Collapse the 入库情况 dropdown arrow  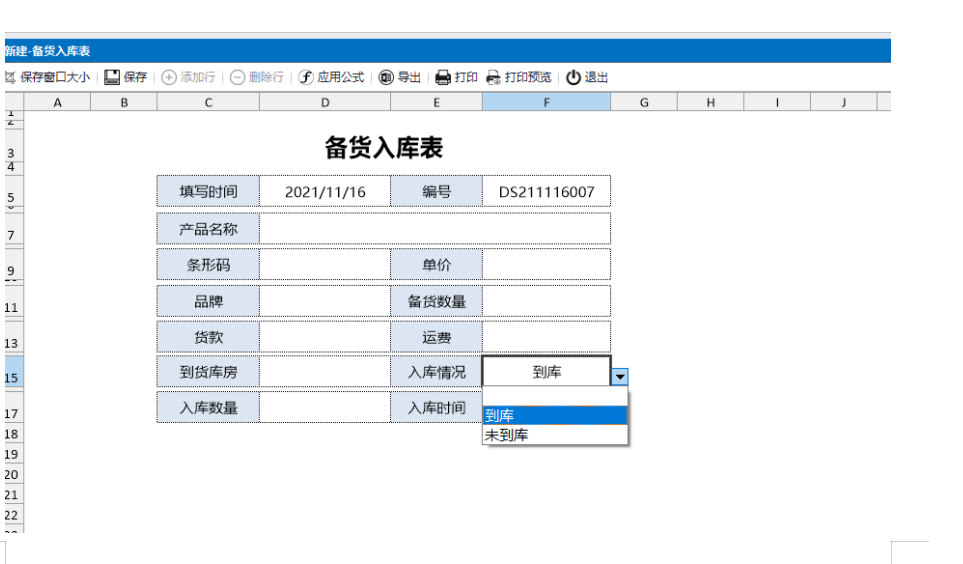pyautogui.click(x=620, y=376)
